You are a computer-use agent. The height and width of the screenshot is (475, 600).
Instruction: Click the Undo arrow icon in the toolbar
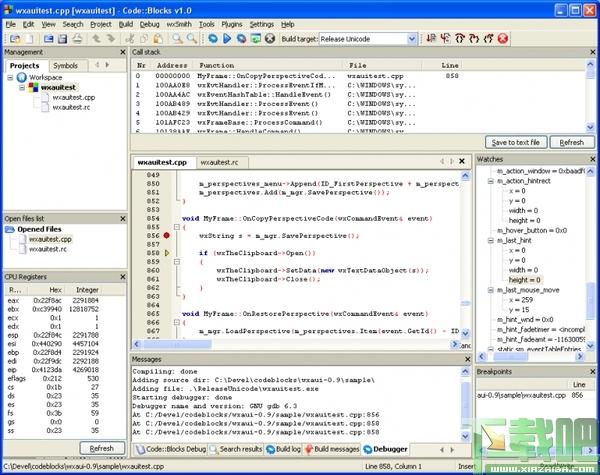pos(96,39)
